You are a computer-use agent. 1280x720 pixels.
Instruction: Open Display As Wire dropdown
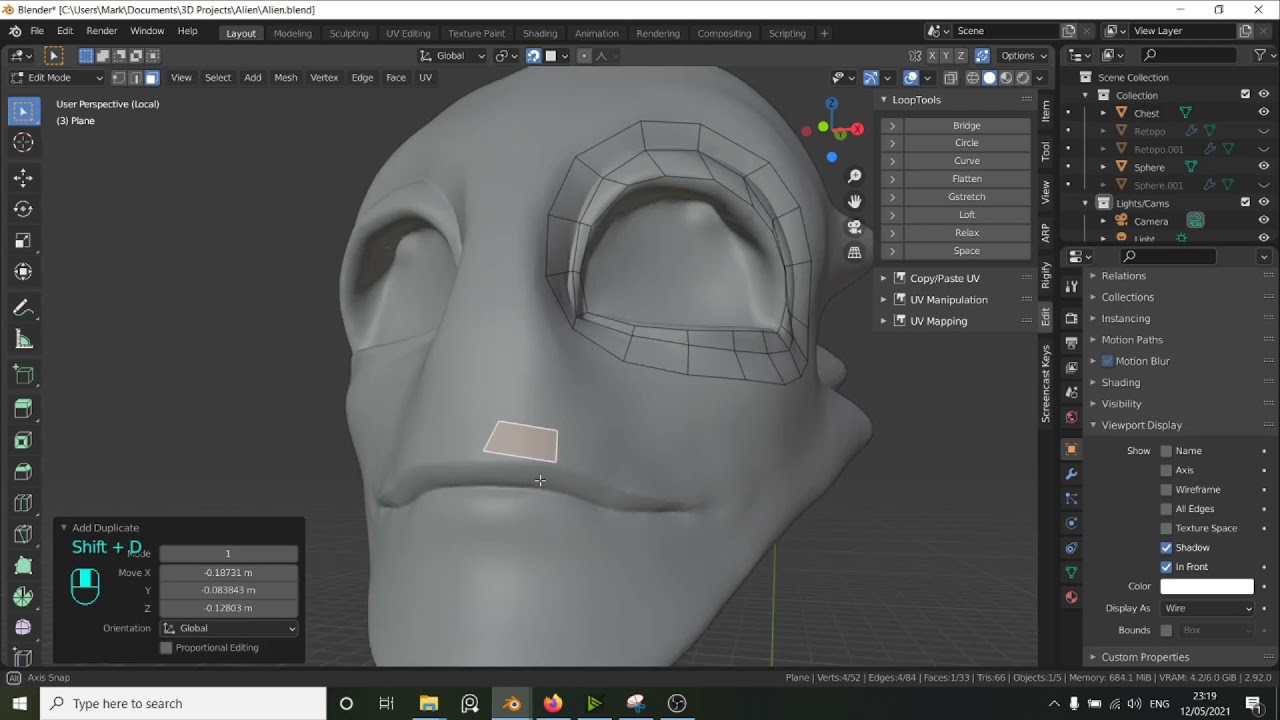[1207, 609]
